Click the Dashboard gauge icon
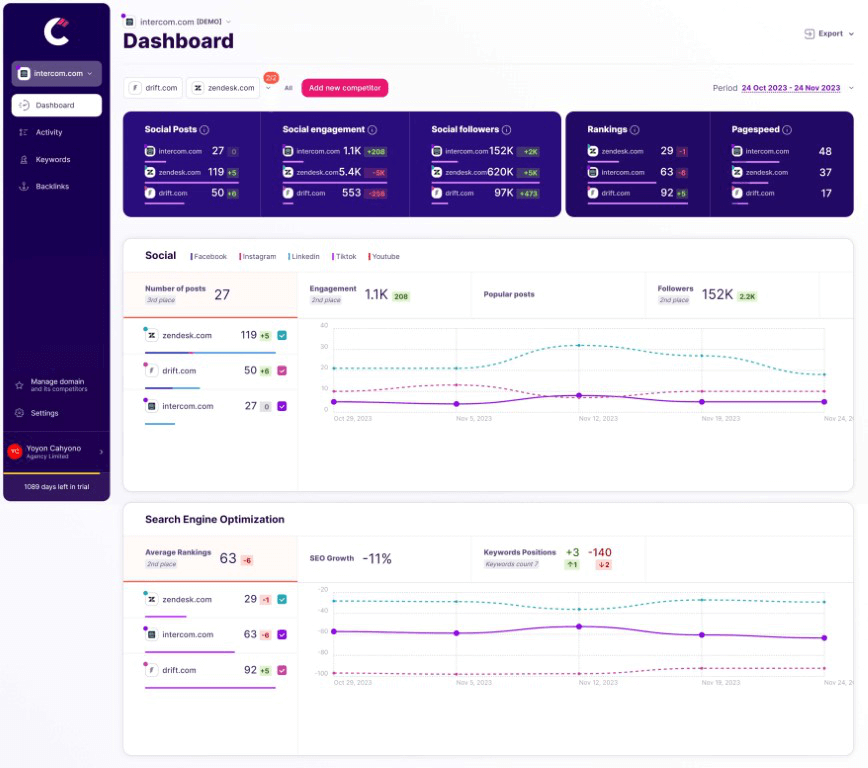 pyautogui.click(x=24, y=105)
